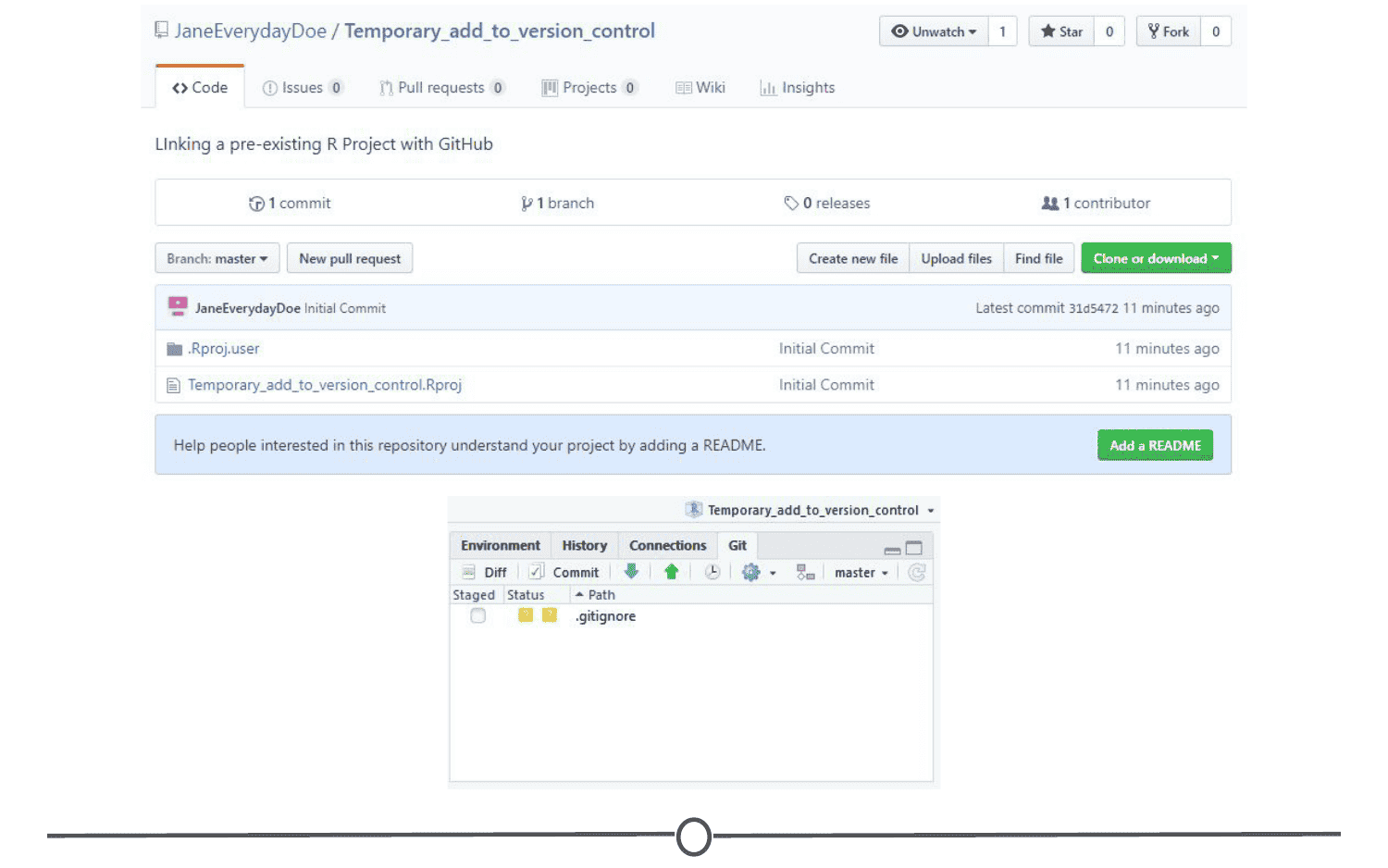Sort by the Path column header
Screen dimensions: 1388x868
[x=594, y=594]
